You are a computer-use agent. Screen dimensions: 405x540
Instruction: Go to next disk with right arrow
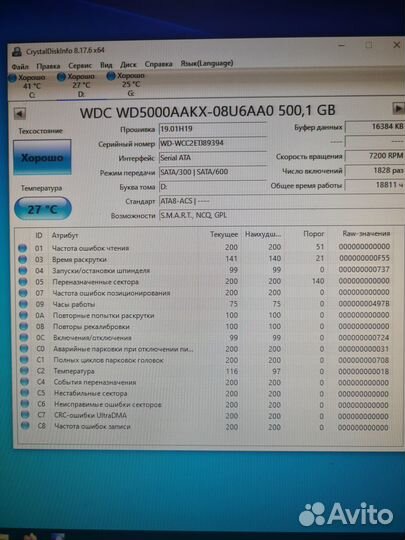tap(398, 108)
